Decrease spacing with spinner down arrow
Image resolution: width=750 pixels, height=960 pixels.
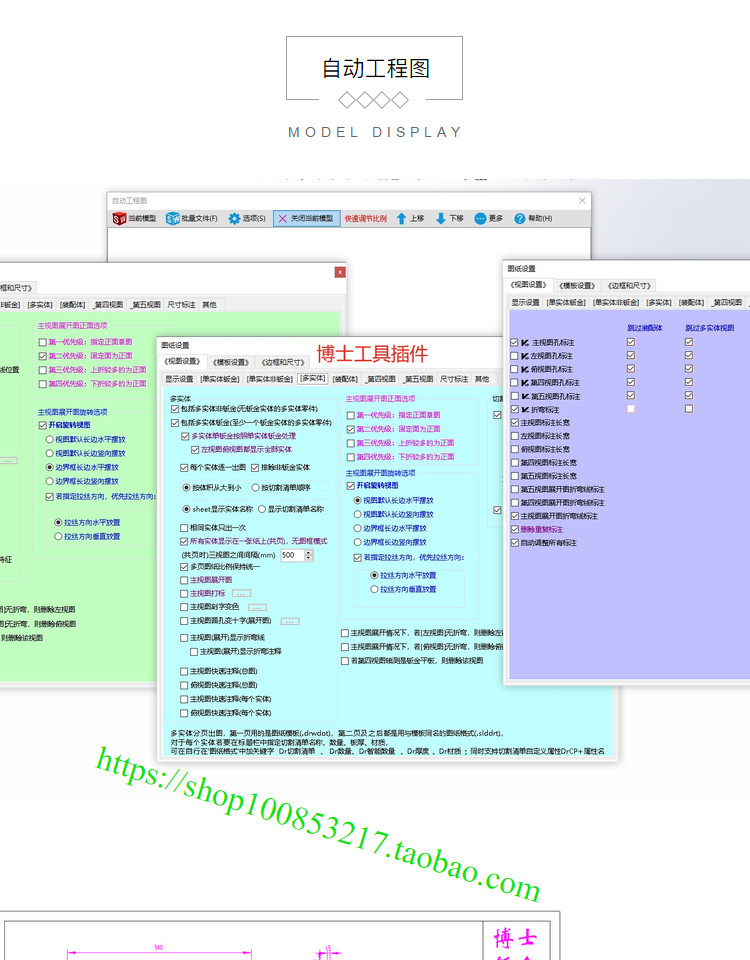tap(309, 558)
